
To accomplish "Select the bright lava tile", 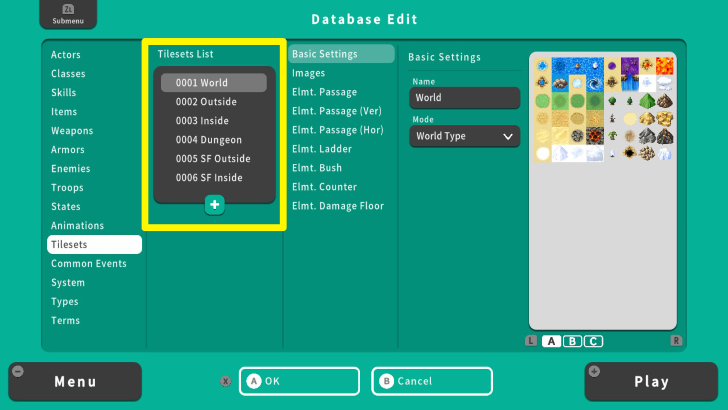I will (x=665, y=66).
